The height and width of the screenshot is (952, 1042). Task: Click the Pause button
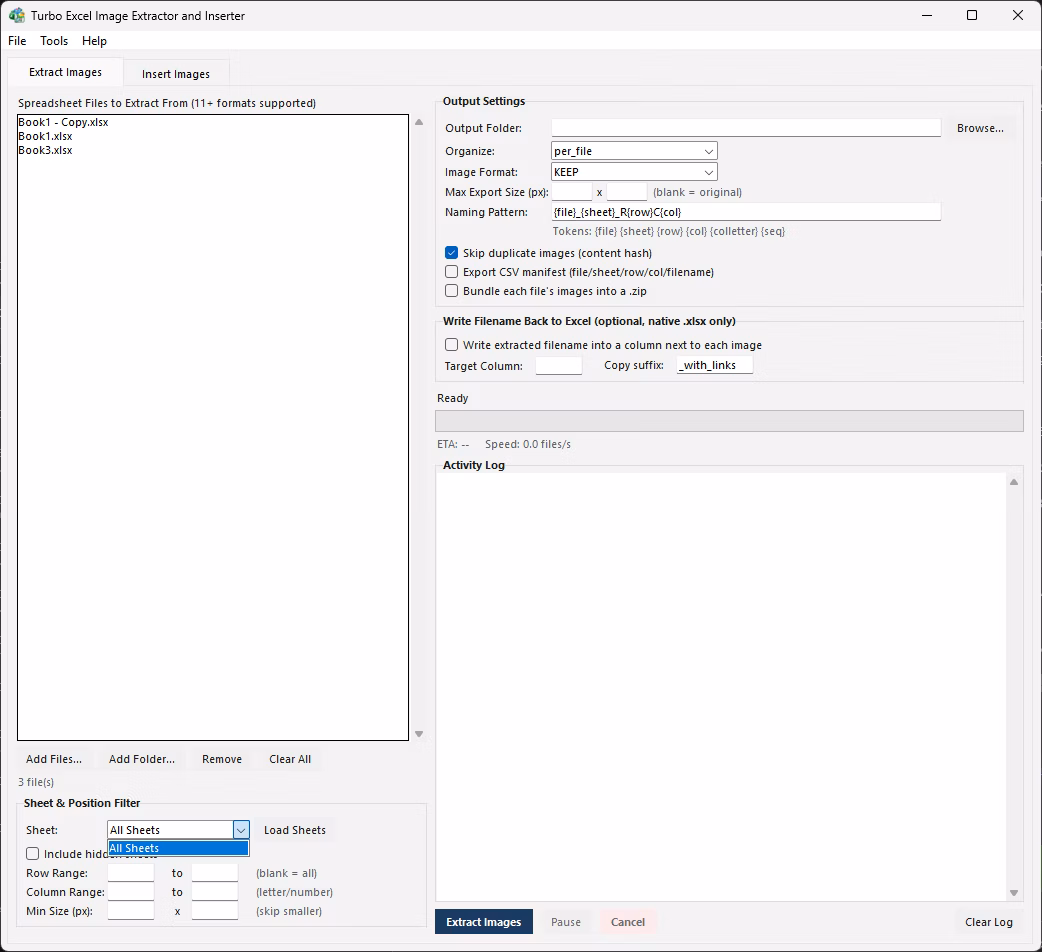(x=566, y=922)
